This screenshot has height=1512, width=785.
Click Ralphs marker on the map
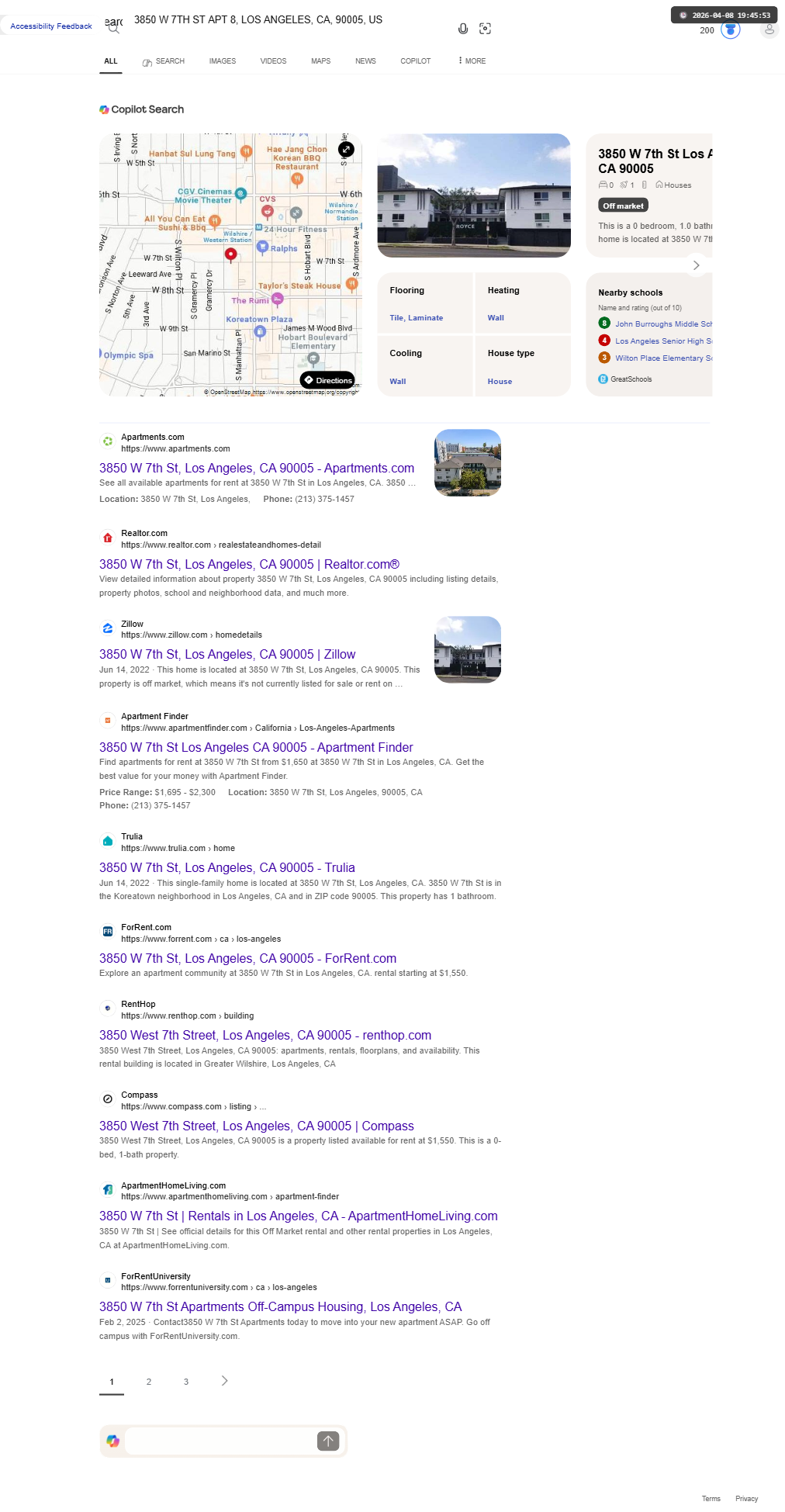tap(262, 247)
